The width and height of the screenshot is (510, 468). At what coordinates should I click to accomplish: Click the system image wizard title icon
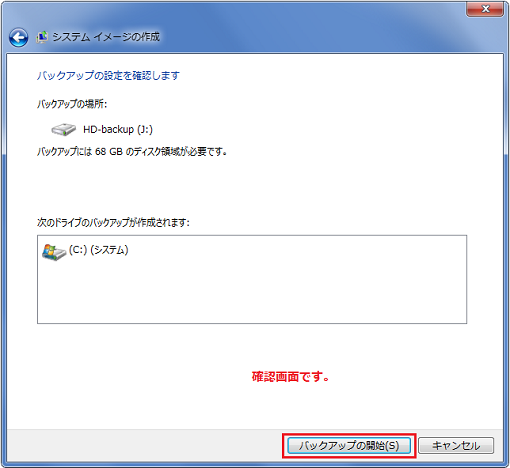coord(42,37)
